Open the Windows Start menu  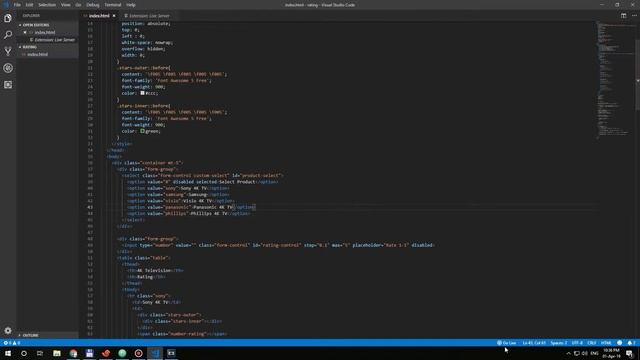click(x=8, y=353)
